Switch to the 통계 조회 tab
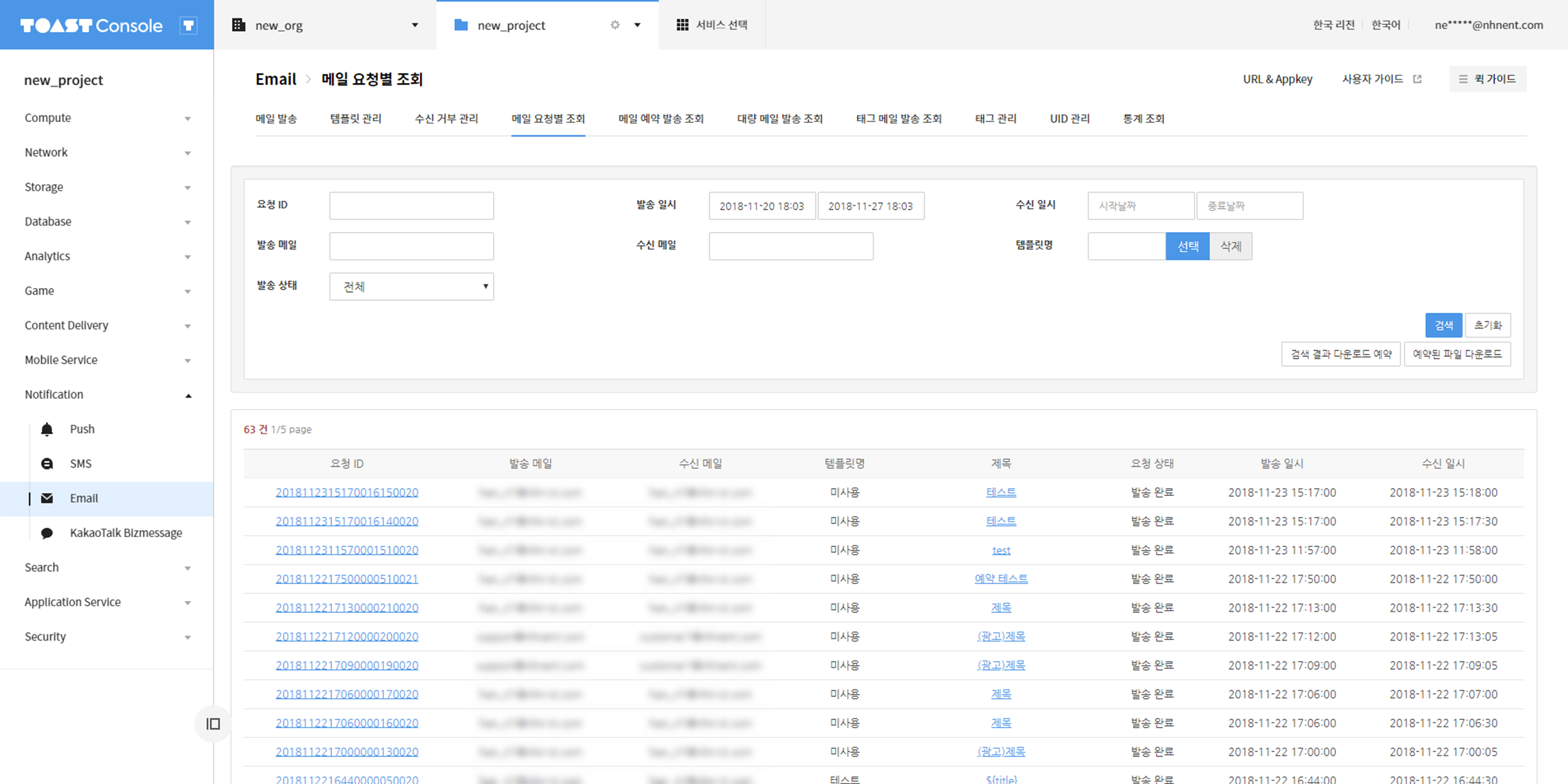The width and height of the screenshot is (1568, 784). tap(1144, 118)
